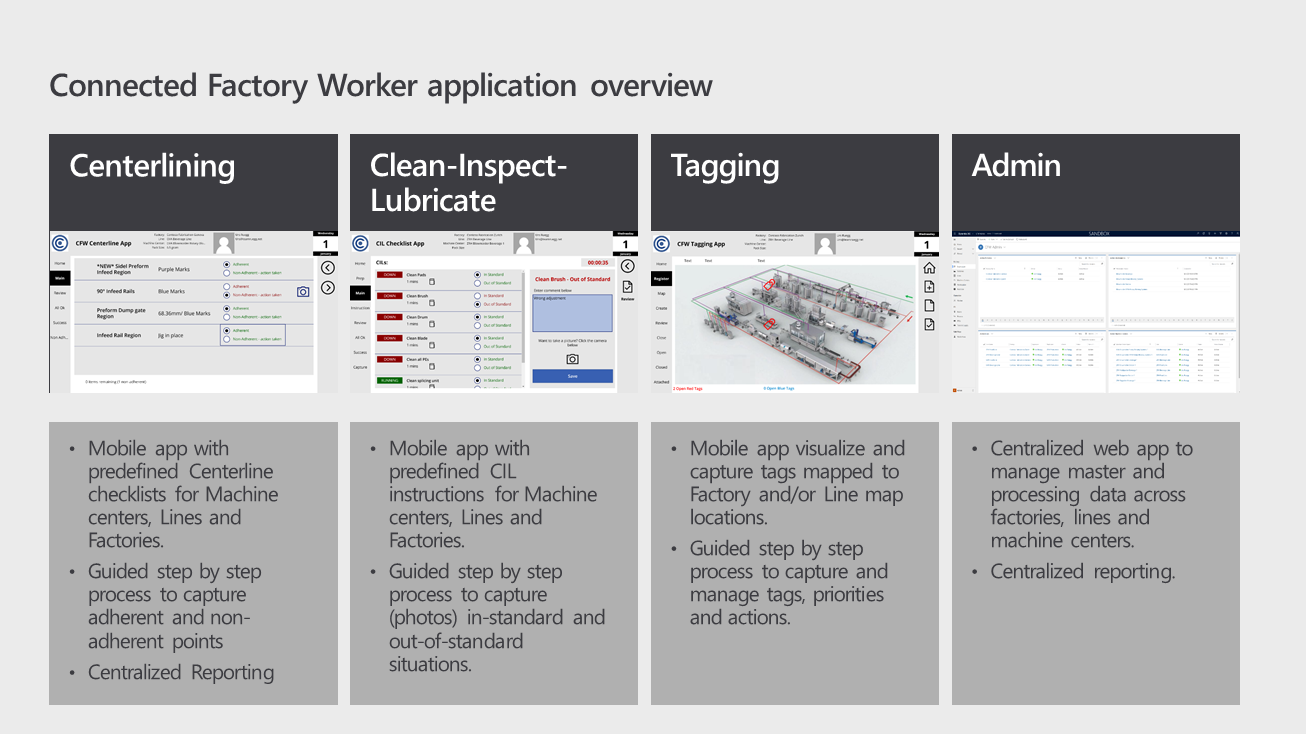Screen dimensions: 1306x734
Task: Click the Tagging section header
Action: 795,183
